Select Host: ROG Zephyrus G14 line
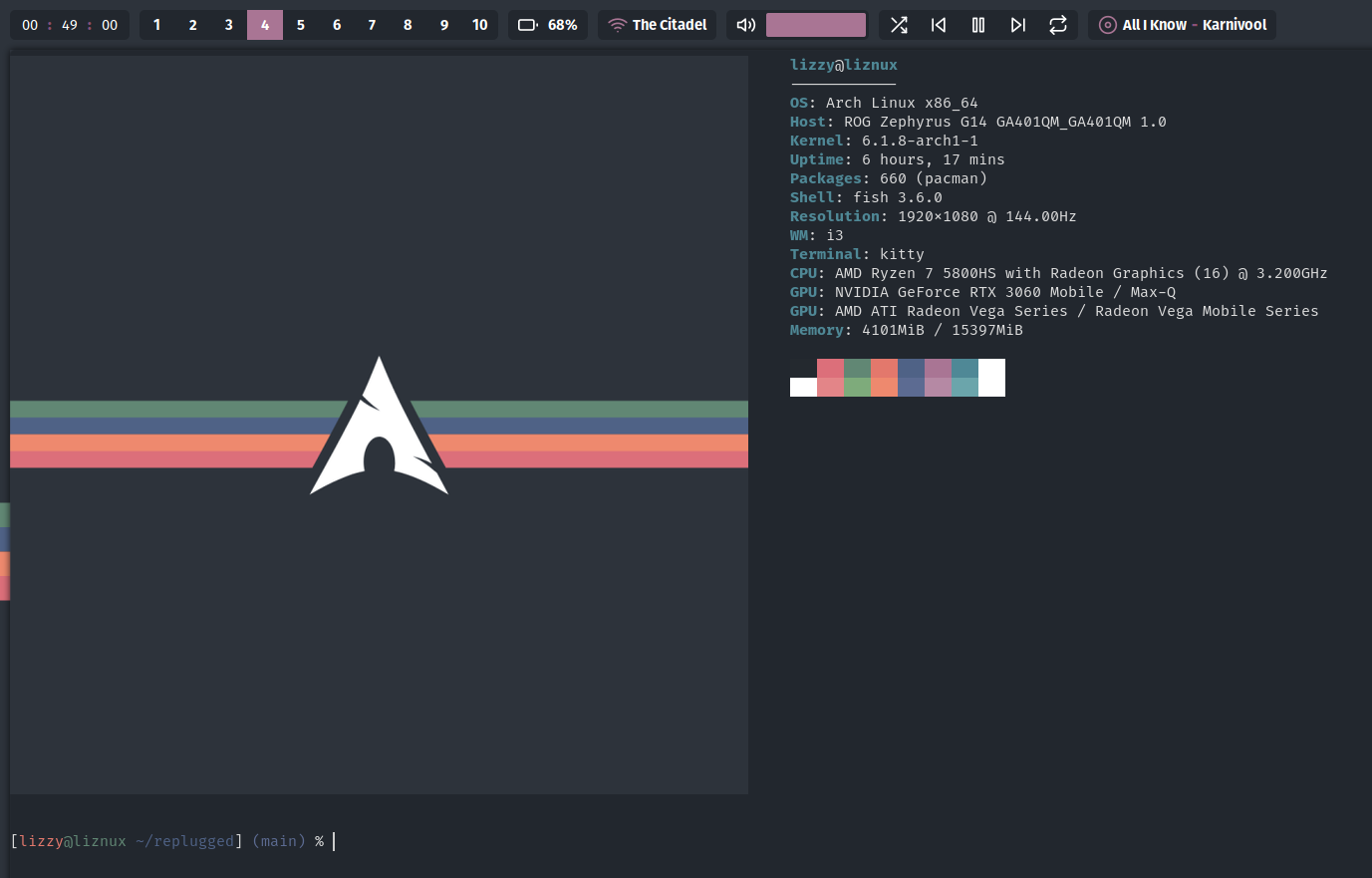This screenshot has width=1372, height=878. pos(978,122)
